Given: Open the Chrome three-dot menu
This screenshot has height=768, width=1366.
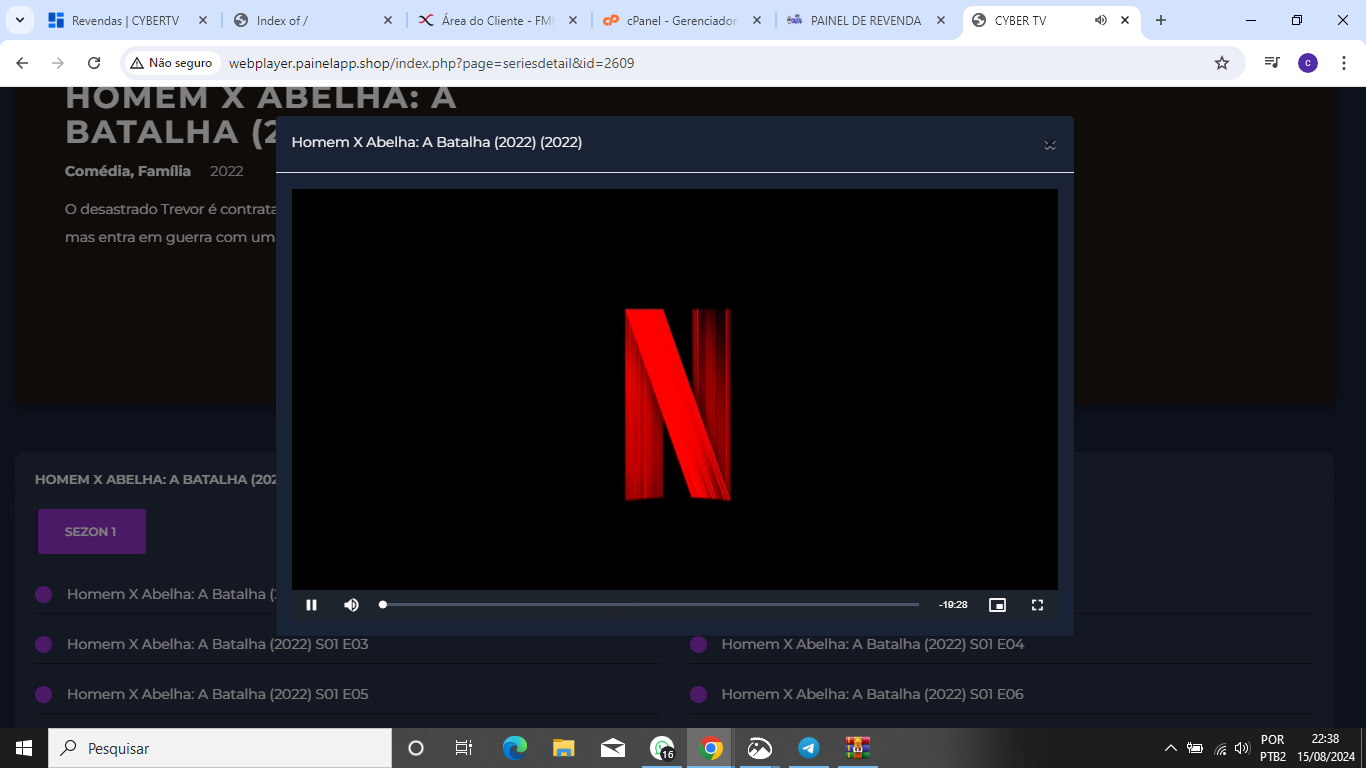Looking at the screenshot, I should (x=1344, y=61).
